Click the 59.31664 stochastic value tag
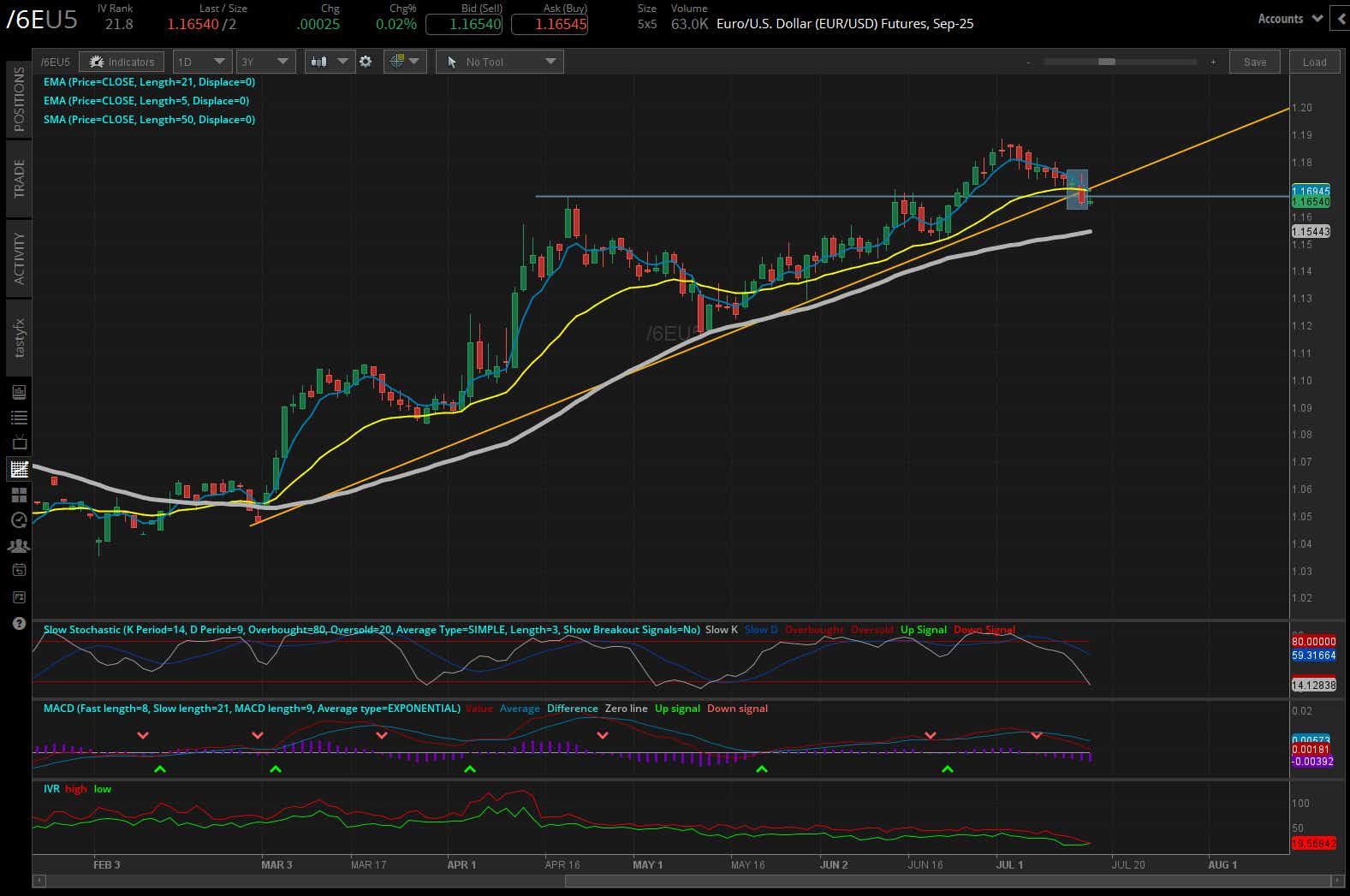The image size is (1350, 896). click(1313, 656)
